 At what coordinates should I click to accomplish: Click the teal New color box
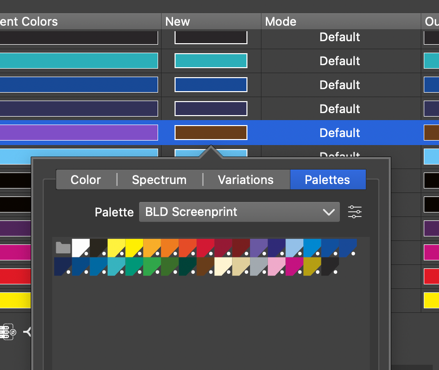click(211, 61)
